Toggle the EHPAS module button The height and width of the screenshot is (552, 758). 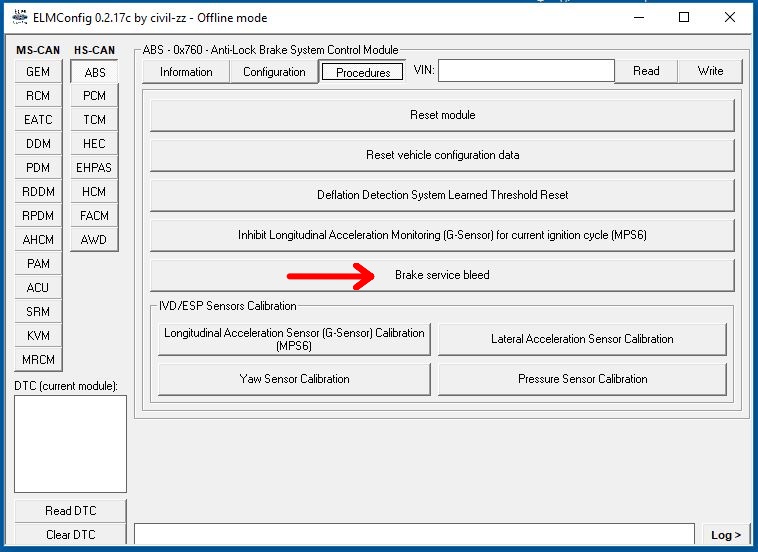point(95,168)
